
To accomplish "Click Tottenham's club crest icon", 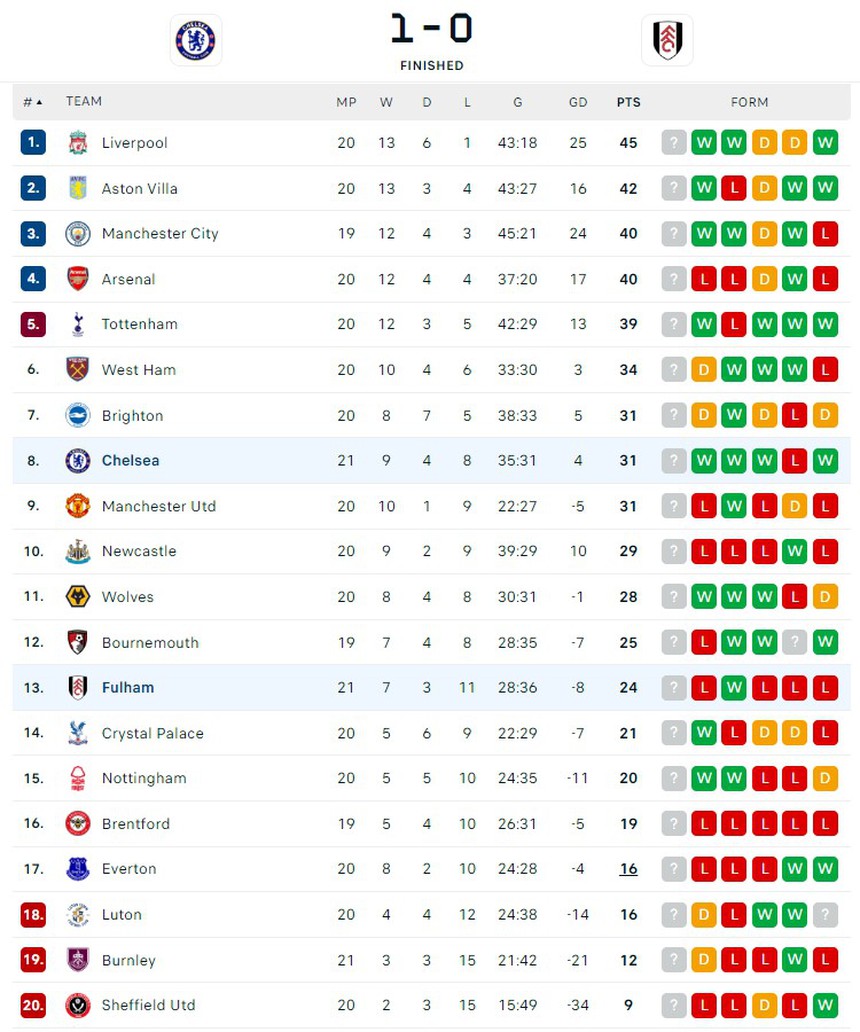I will (78, 324).
